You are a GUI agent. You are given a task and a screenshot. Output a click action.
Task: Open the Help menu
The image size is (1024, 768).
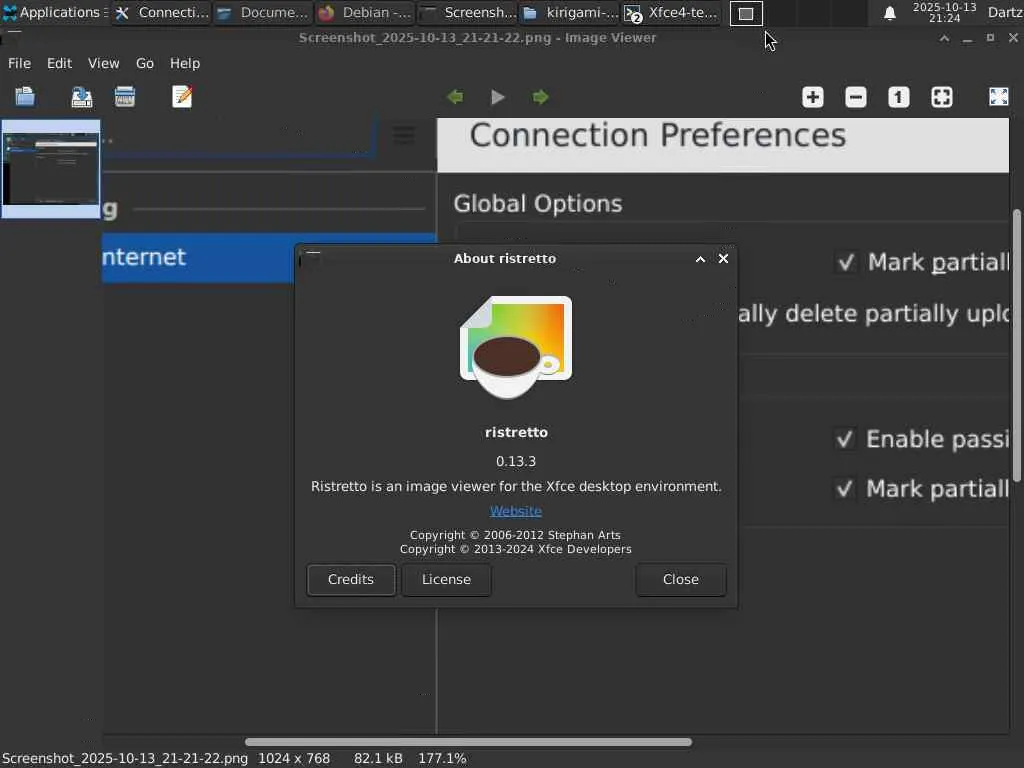(x=185, y=63)
